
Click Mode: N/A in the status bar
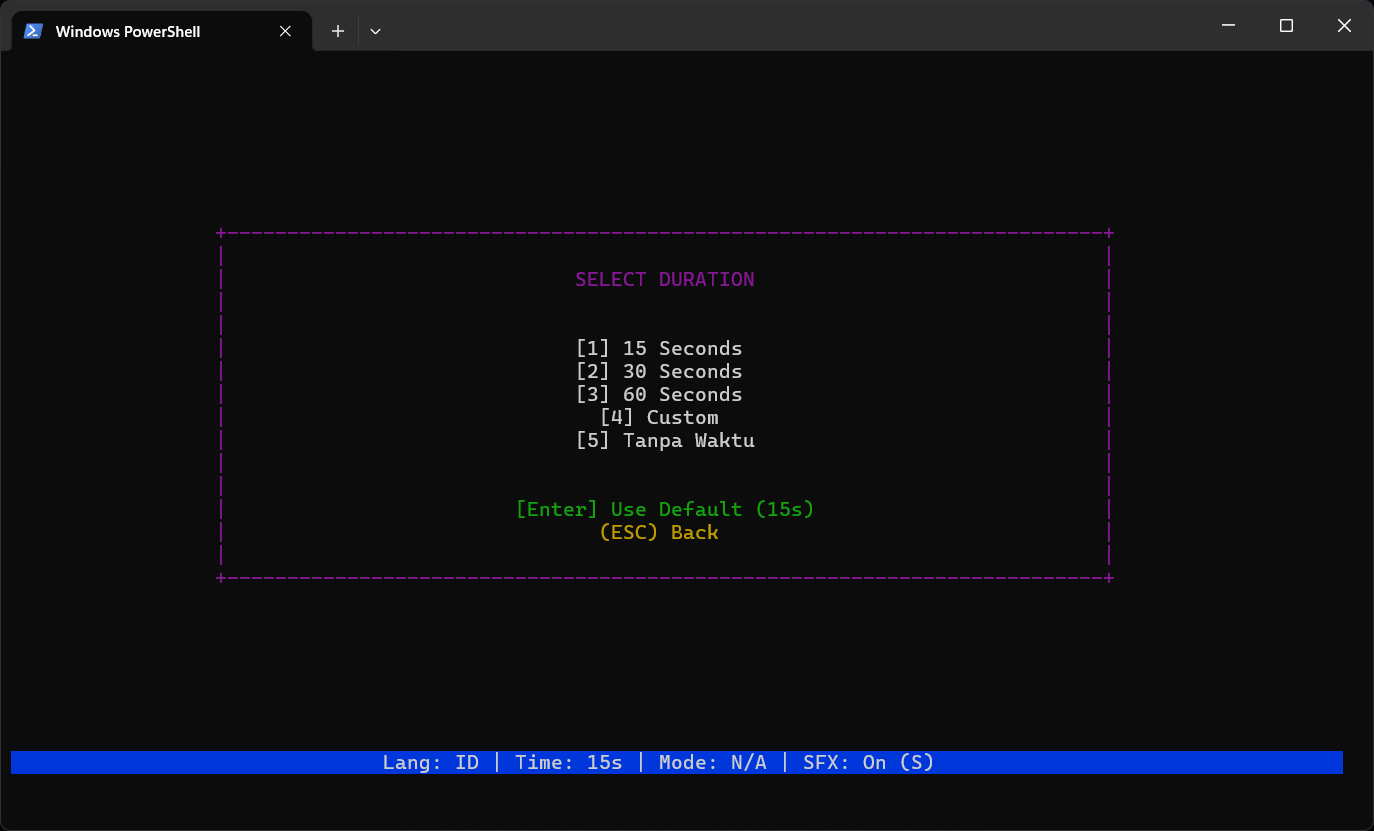(x=713, y=763)
